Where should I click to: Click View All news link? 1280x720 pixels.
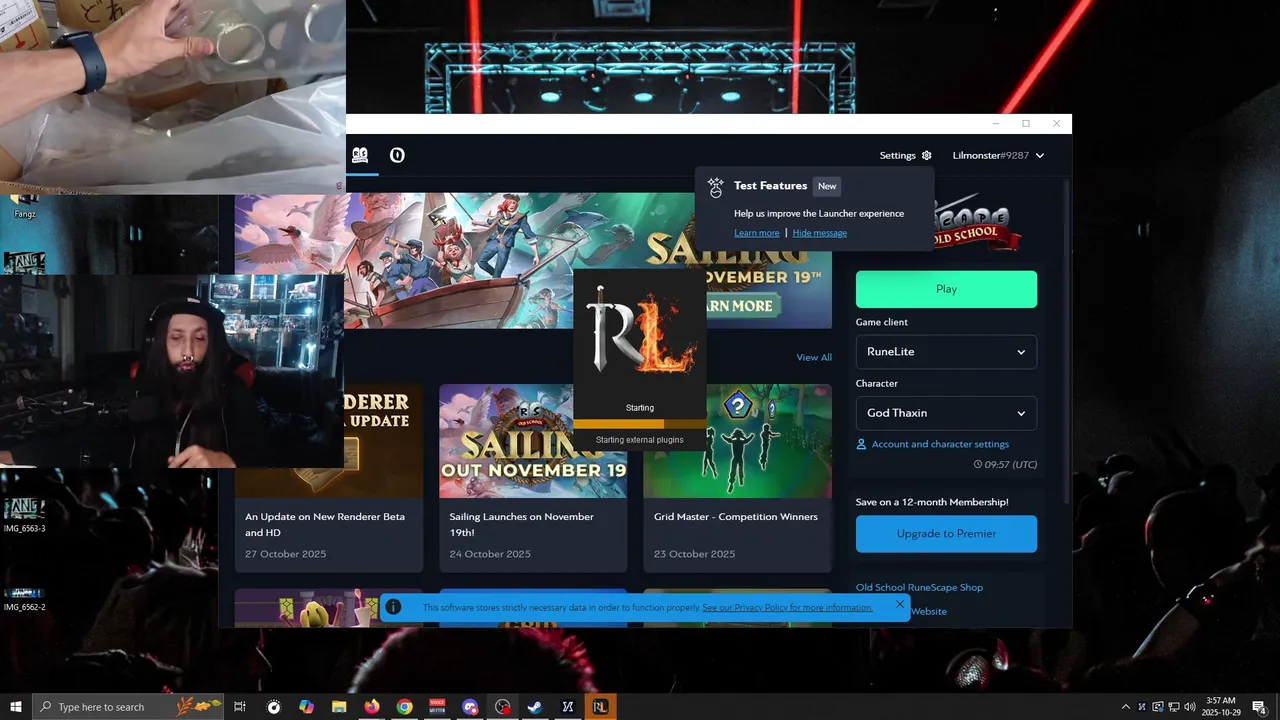(814, 357)
